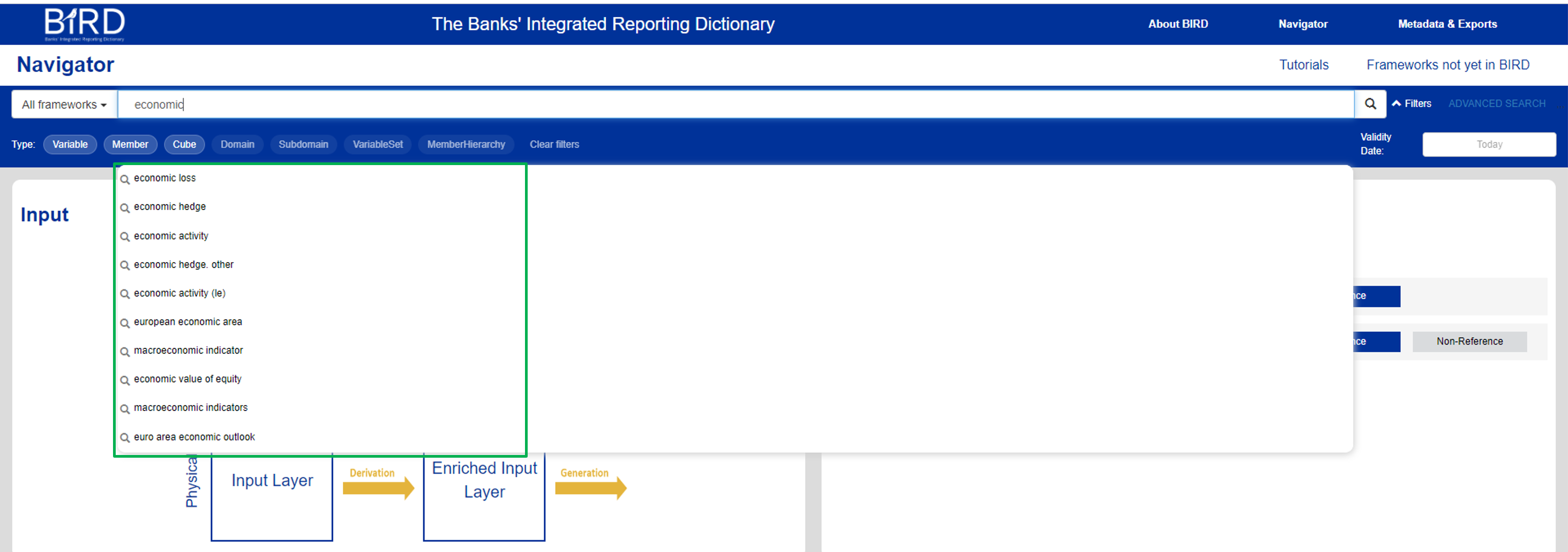Image resolution: width=1568 pixels, height=552 pixels.
Task: Choose 'economic value of equity' suggestion
Action: pos(187,379)
